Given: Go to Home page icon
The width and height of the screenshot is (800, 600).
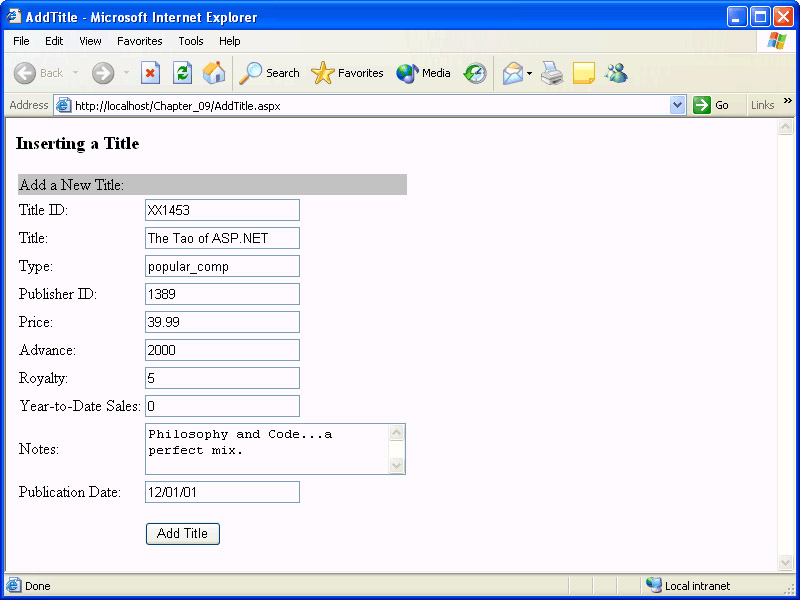Looking at the screenshot, I should [214, 73].
